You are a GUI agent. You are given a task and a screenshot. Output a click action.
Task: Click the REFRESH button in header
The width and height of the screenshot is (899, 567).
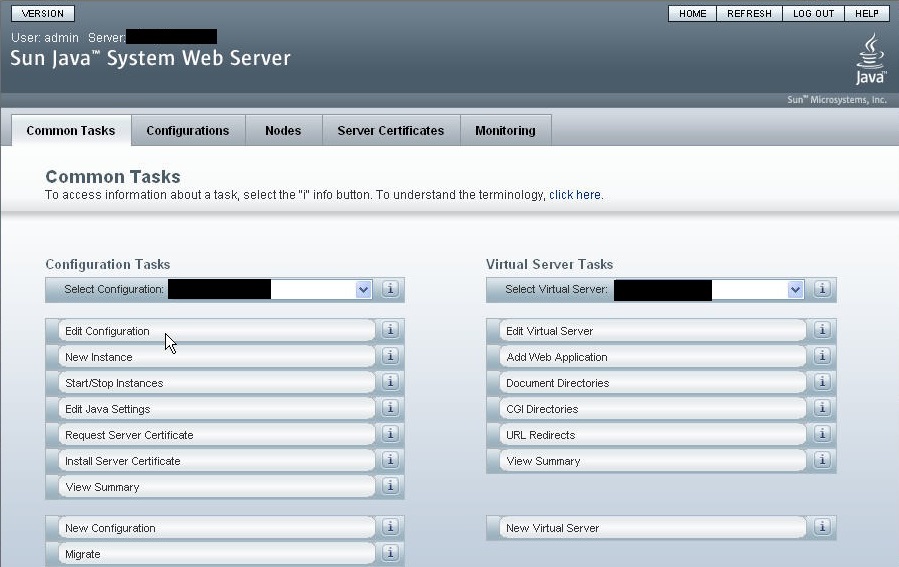tap(749, 14)
